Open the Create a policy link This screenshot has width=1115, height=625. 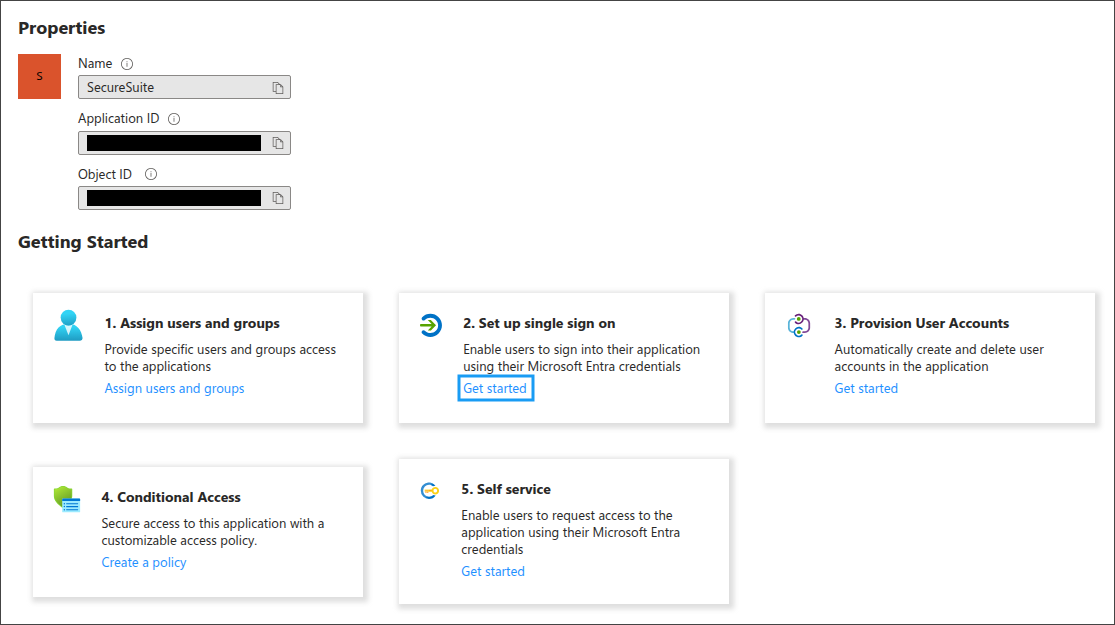[x=144, y=562]
